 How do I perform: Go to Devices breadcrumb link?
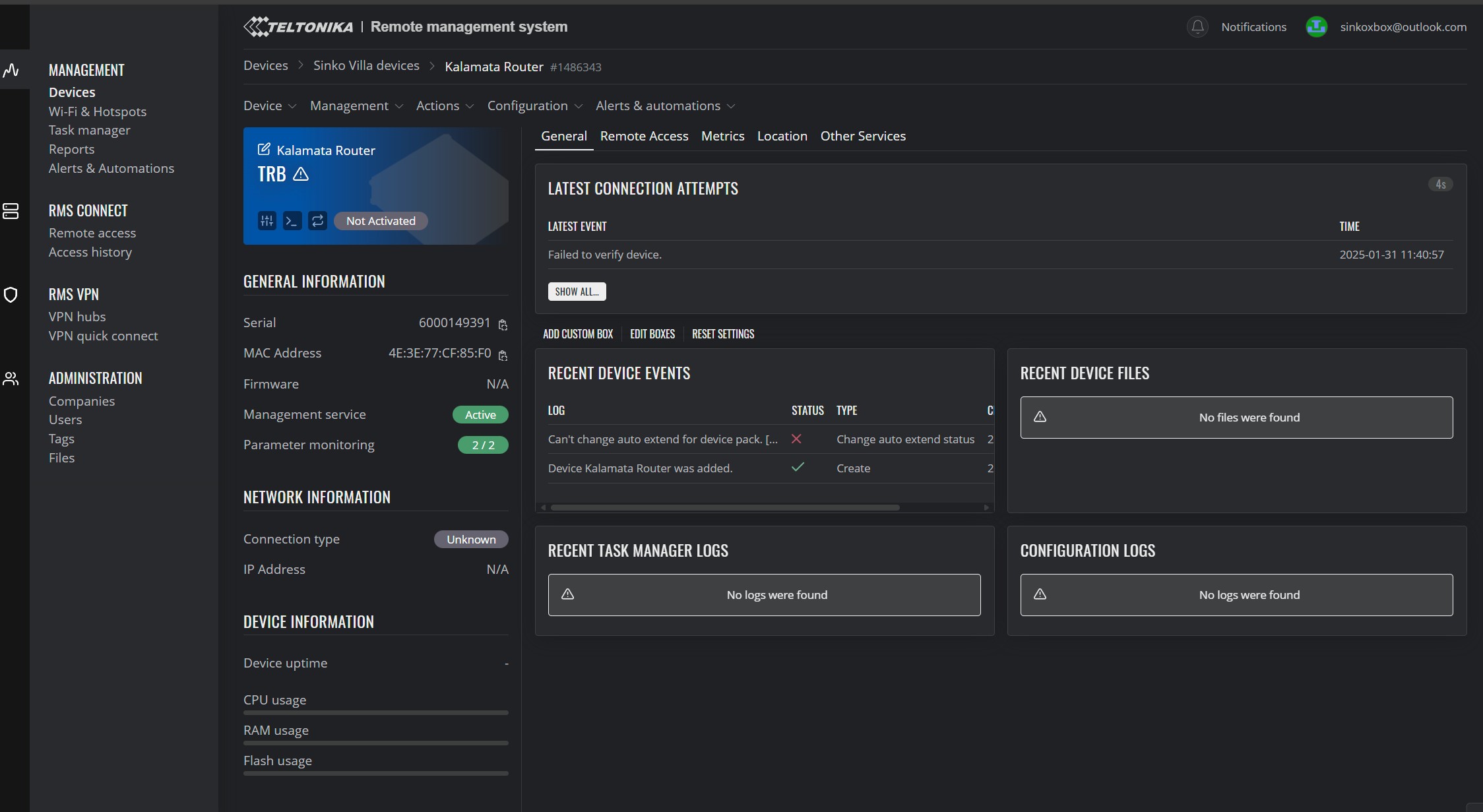265,65
